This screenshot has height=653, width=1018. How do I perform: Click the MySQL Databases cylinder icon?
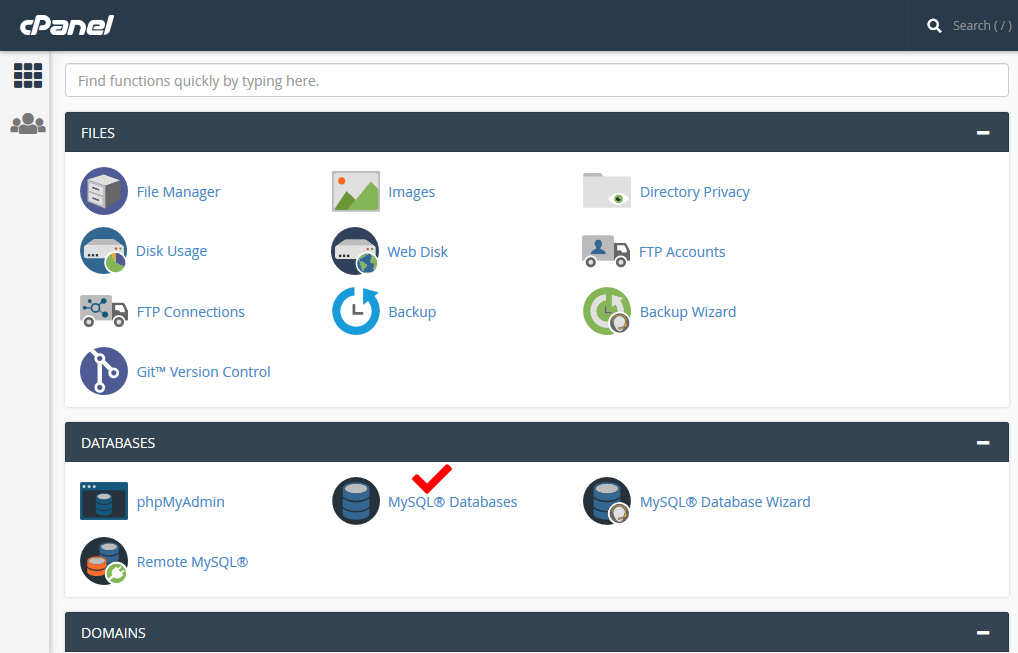(x=356, y=500)
